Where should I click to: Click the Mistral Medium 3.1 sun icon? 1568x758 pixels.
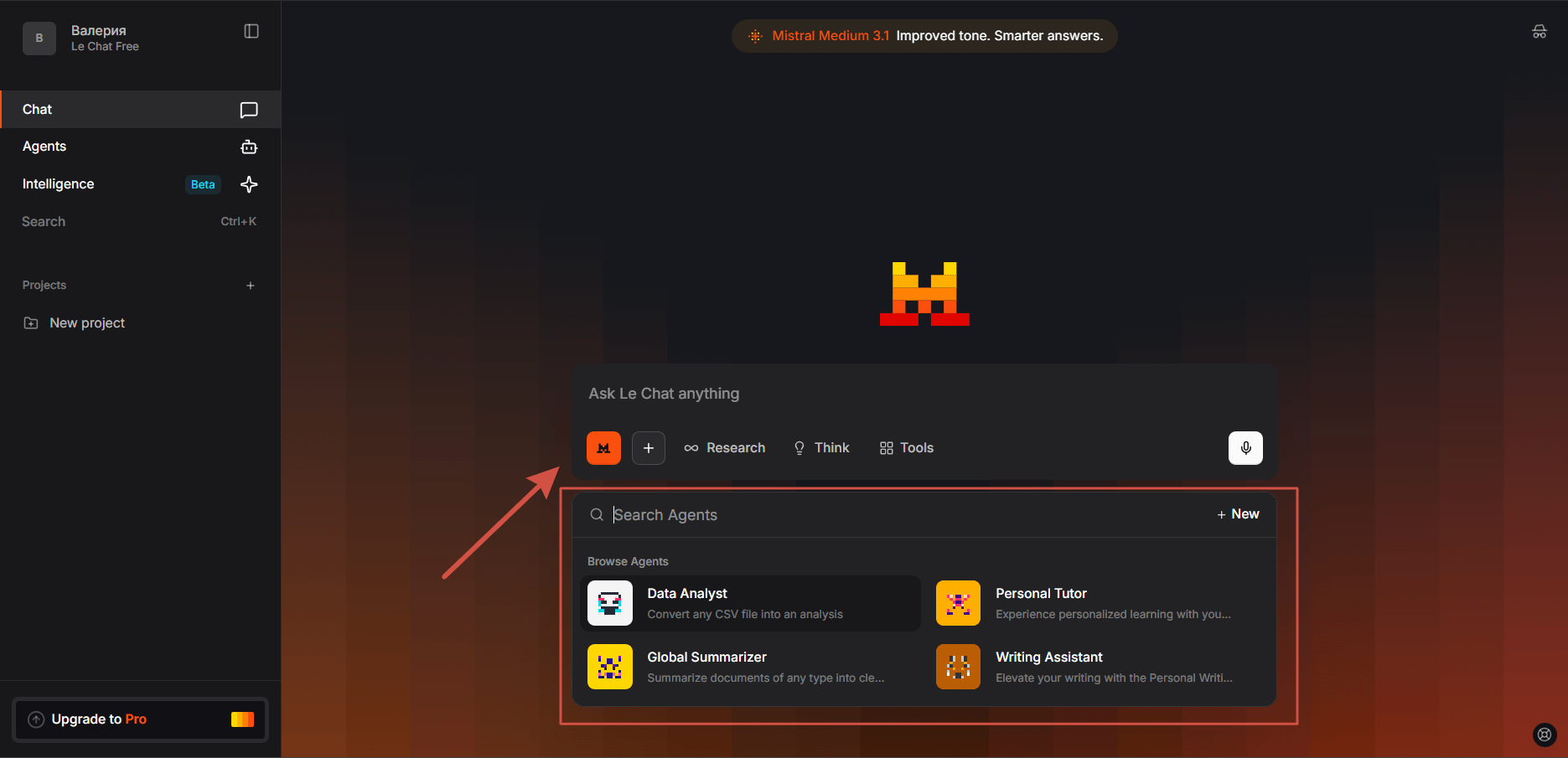(x=755, y=36)
